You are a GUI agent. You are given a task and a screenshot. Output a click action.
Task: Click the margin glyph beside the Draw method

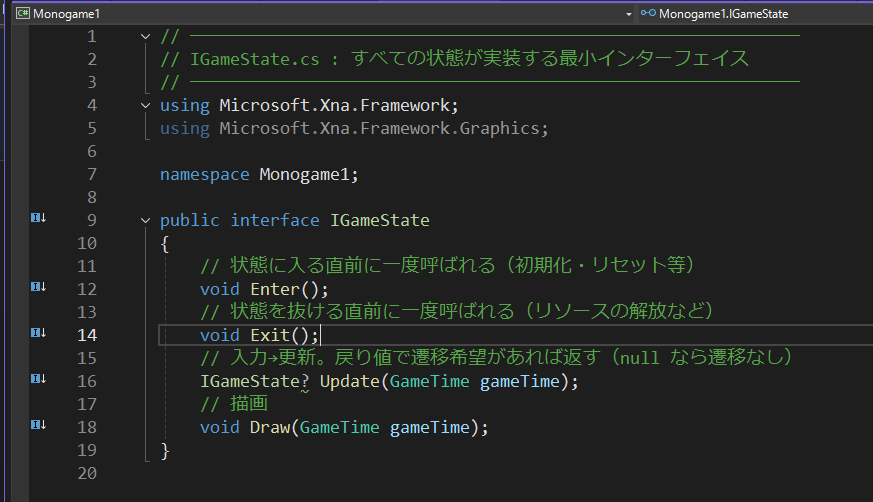click(x=38, y=425)
